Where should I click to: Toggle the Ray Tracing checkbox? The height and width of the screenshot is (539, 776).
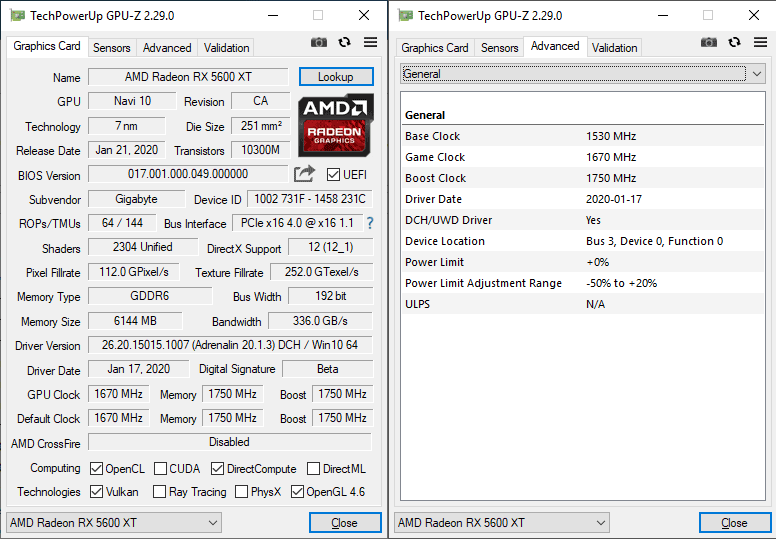[159, 491]
